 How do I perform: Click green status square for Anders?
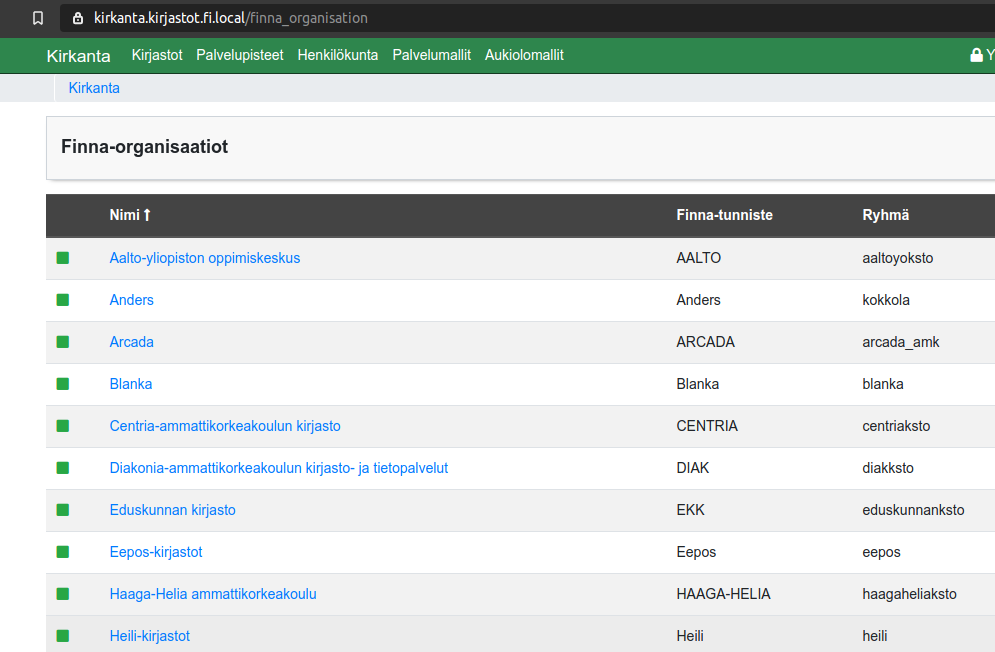(63, 300)
